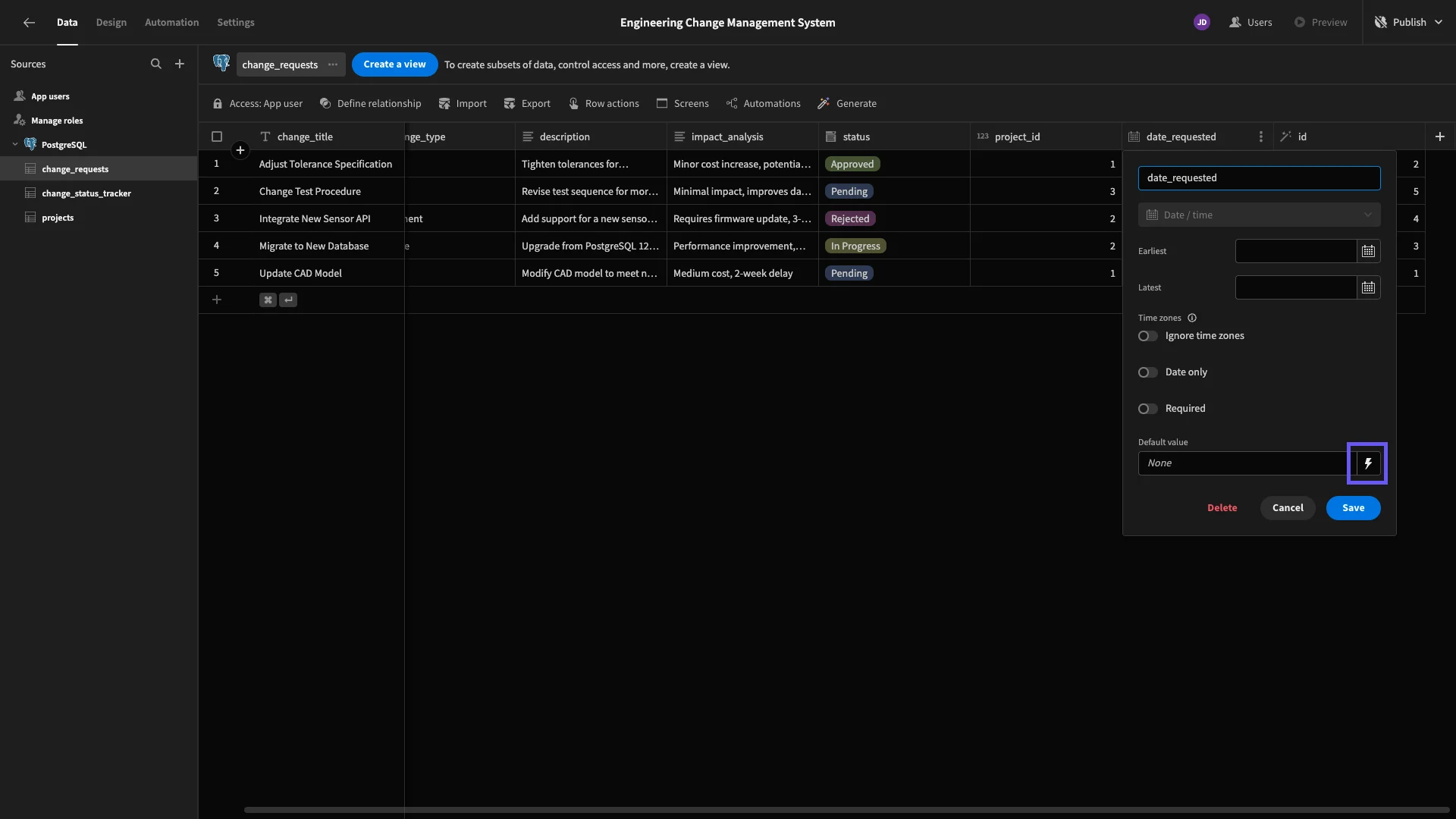
Task: Delete the date_requested column
Action: tap(1222, 508)
